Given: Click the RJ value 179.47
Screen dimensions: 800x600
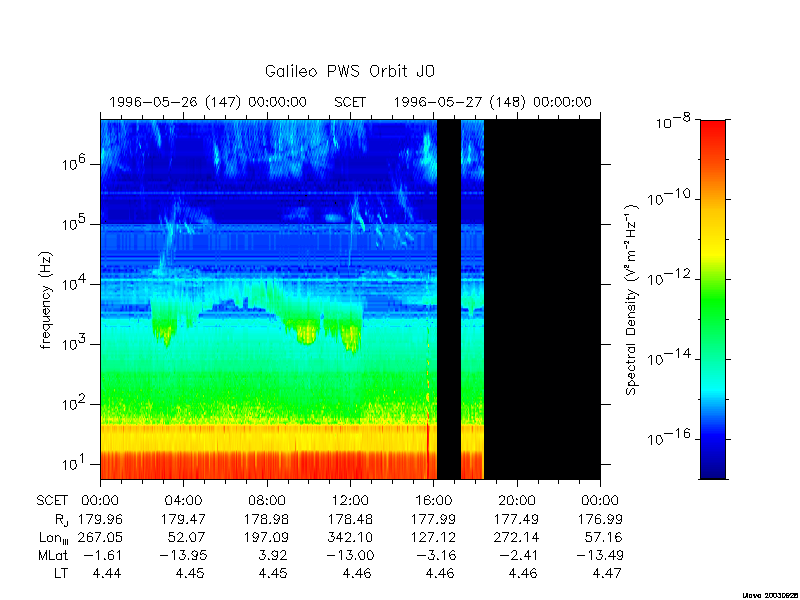Looking at the screenshot, I should (x=183, y=519).
